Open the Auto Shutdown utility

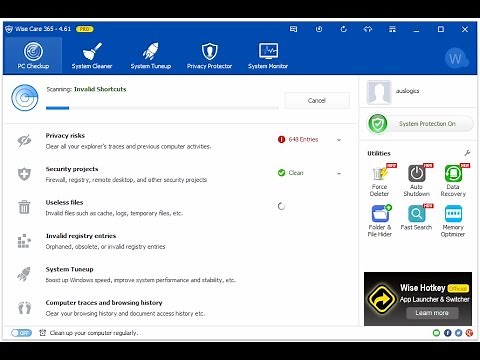416,180
